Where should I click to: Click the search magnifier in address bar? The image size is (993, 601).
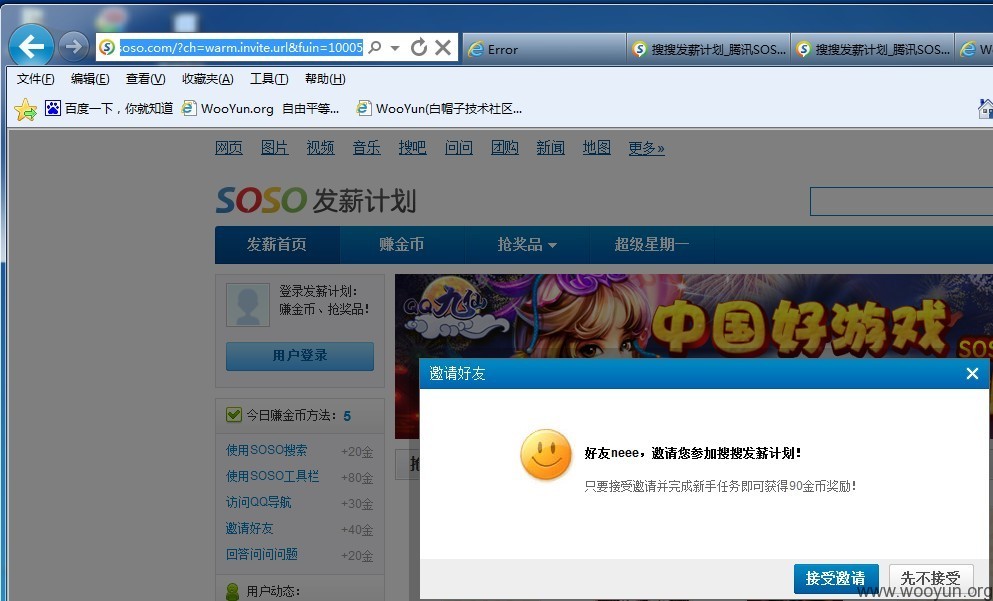[x=375, y=47]
